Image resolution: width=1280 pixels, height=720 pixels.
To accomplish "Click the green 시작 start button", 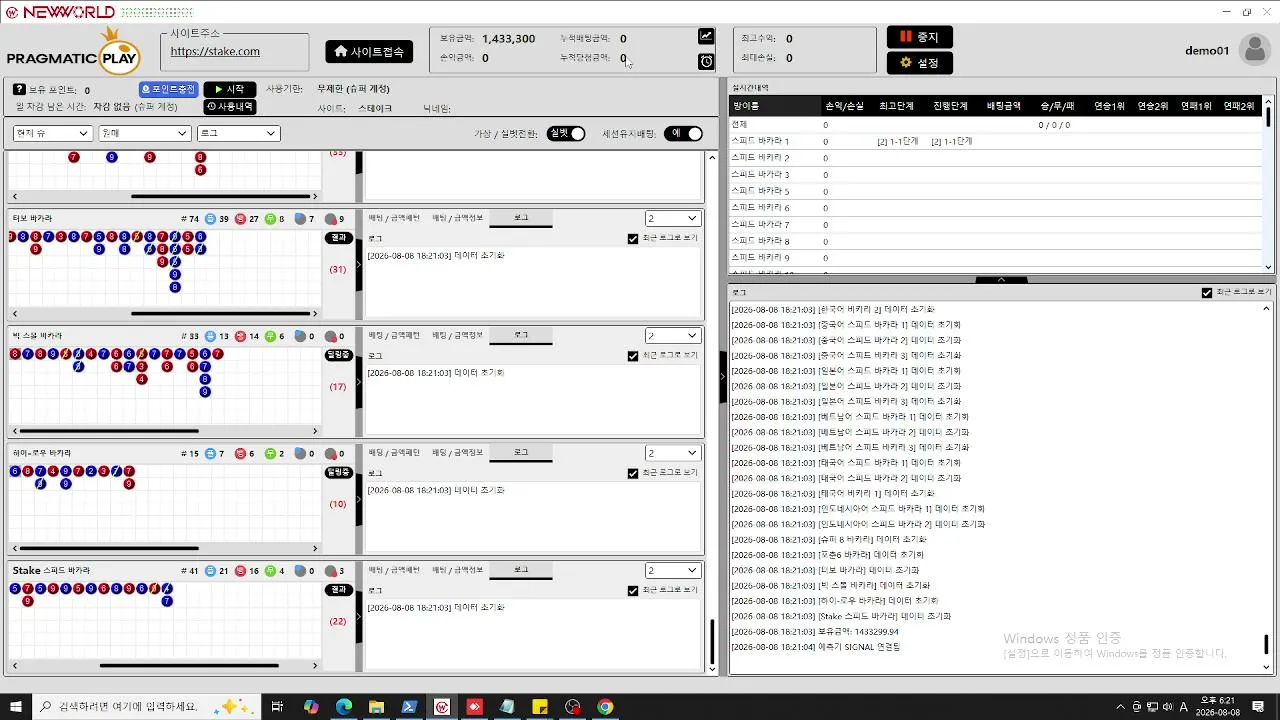I will pyautogui.click(x=230, y=89).
